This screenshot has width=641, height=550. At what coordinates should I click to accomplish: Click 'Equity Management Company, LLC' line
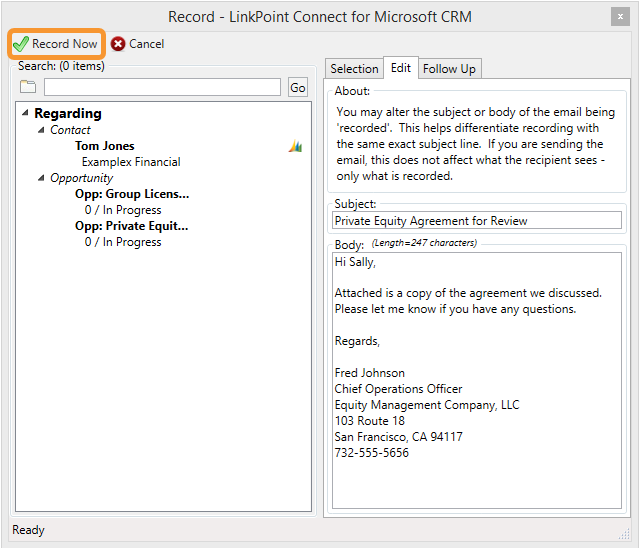click(427, 405)
